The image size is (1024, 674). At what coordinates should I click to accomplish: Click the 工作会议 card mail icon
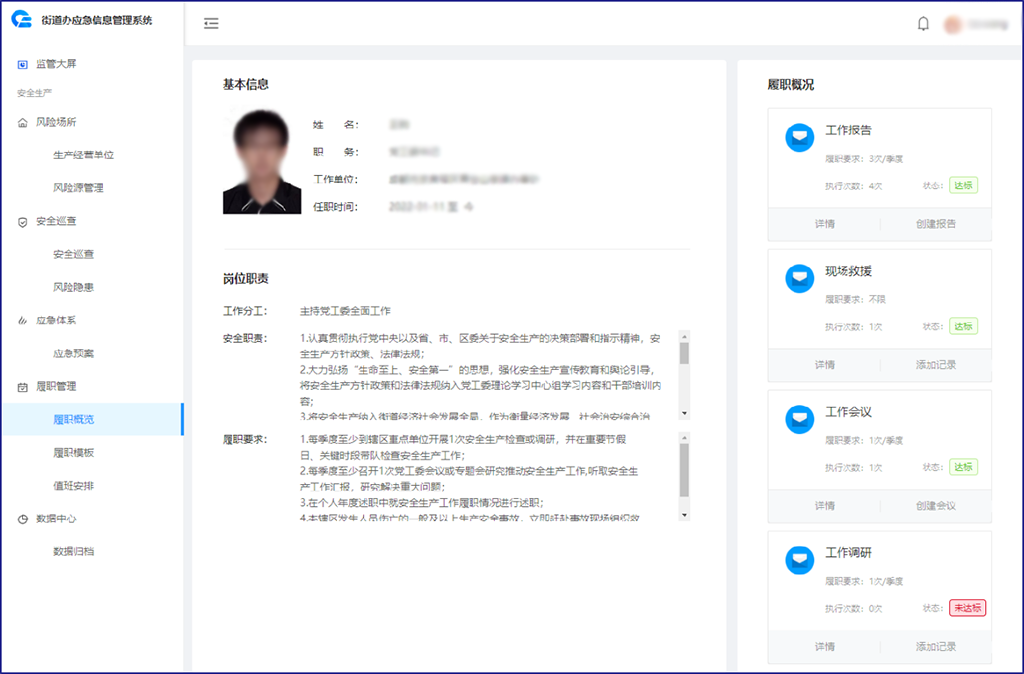click(799, 419)
